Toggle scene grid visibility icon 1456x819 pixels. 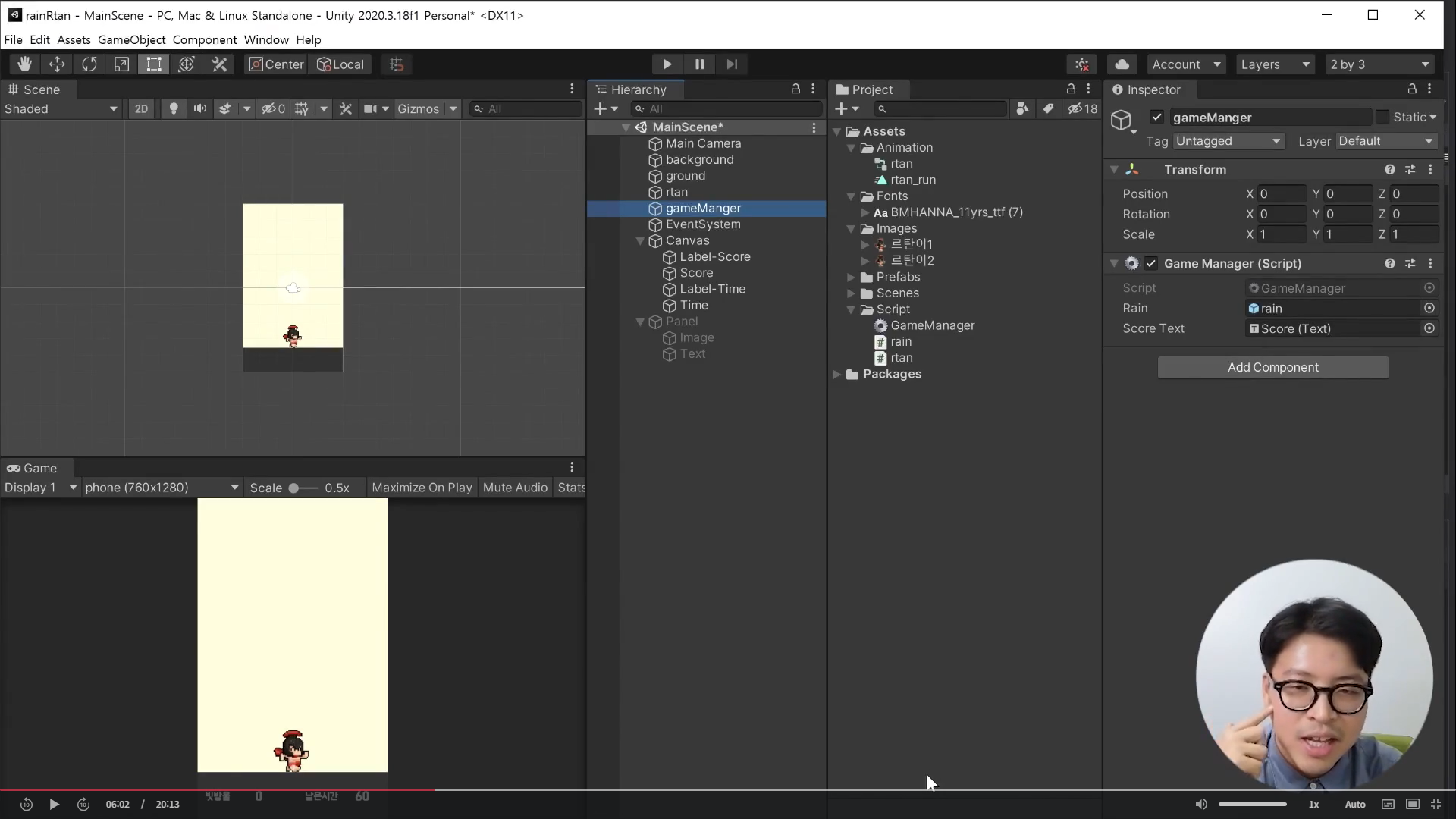point(302,108)
